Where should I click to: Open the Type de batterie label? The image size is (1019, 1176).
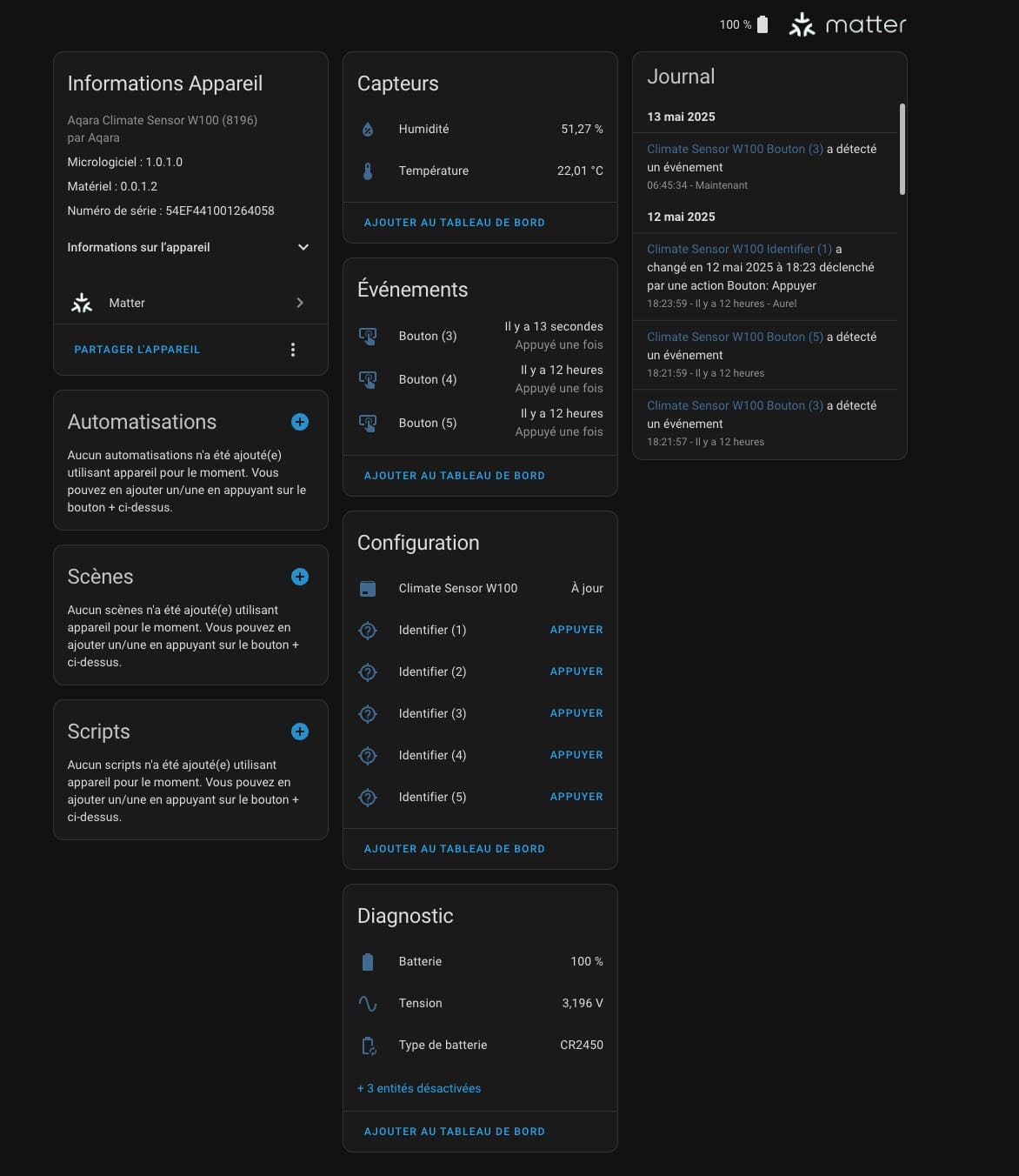(x=443, y=1045)
